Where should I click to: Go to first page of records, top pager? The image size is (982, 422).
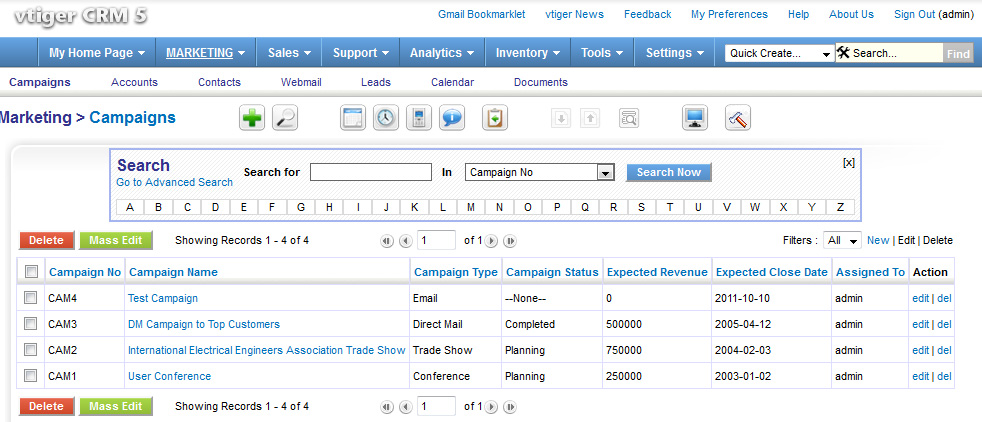coord(387,241)
